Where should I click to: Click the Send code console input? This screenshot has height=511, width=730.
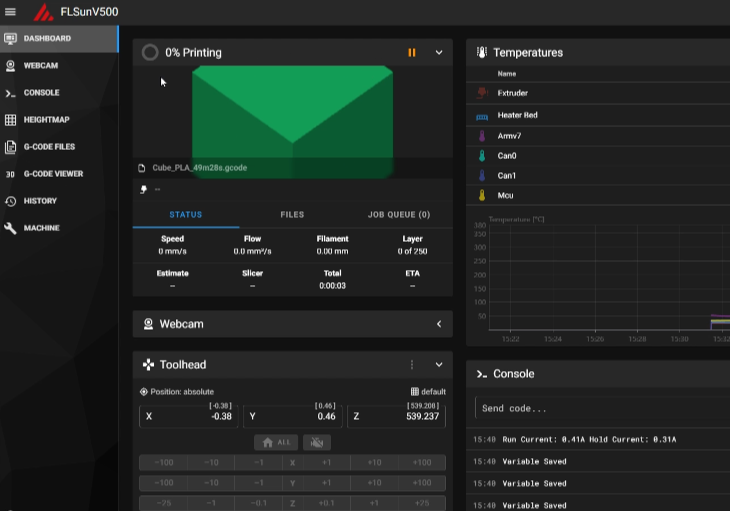[600, 408]
